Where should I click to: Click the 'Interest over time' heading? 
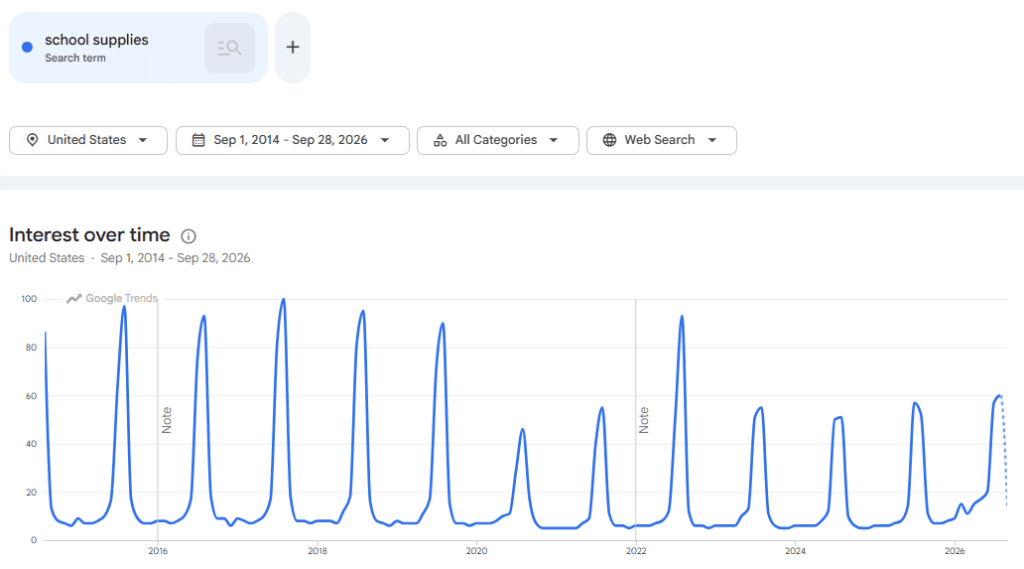[89, 235]
